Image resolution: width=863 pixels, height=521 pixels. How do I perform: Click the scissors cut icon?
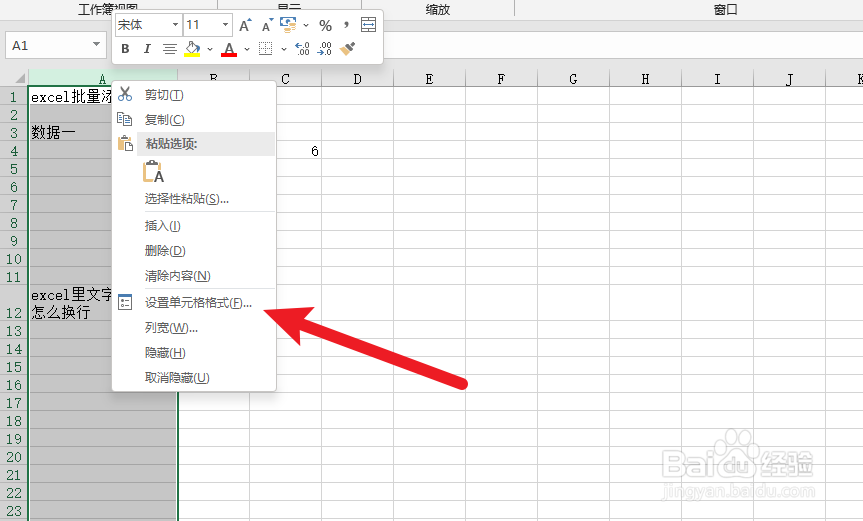click(x=125, y=94)
